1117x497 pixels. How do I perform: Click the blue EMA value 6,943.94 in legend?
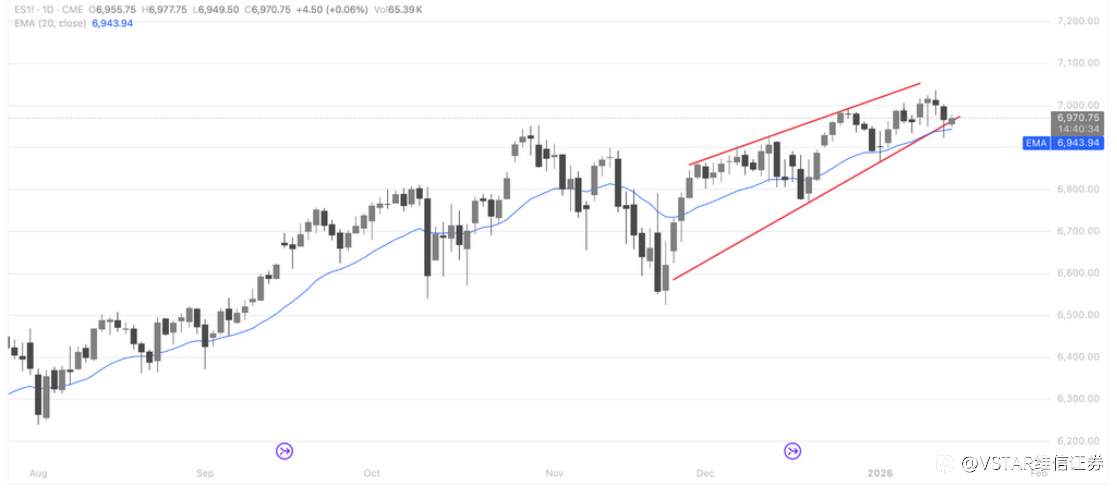pyautogui.click(x=112, y=22)
